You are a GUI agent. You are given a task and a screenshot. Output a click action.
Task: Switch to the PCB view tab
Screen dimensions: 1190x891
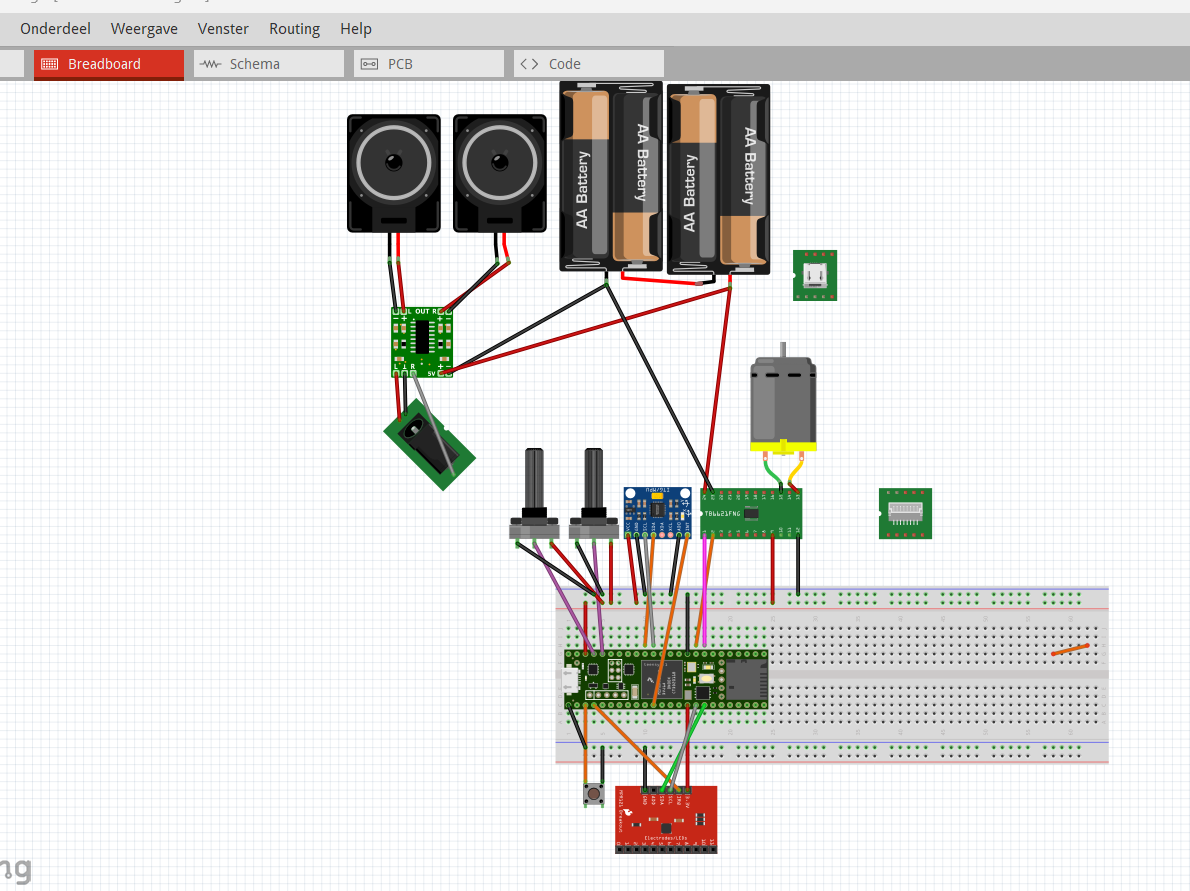(x=428, y=64)
